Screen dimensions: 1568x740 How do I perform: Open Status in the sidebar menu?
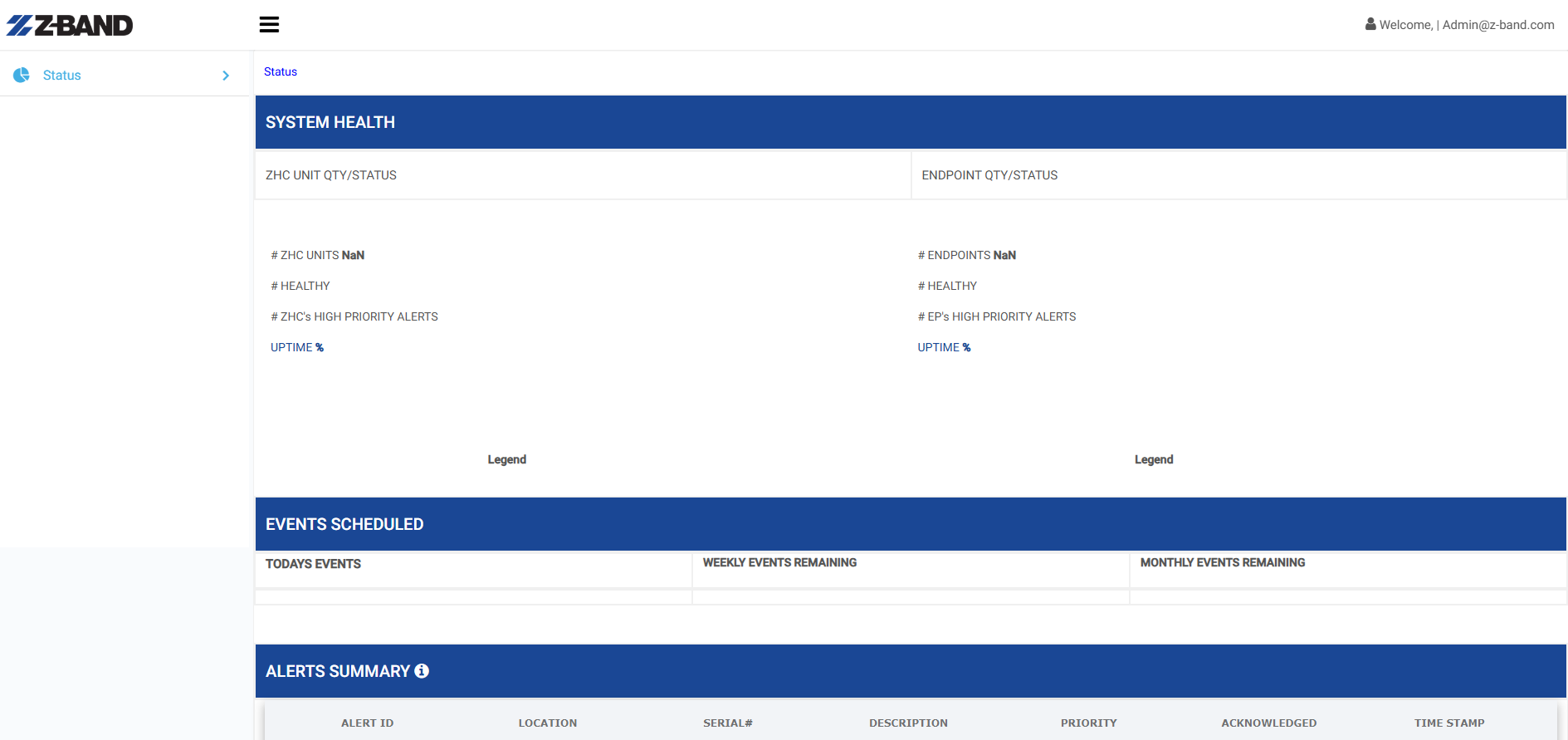click(x=62, y=76)
